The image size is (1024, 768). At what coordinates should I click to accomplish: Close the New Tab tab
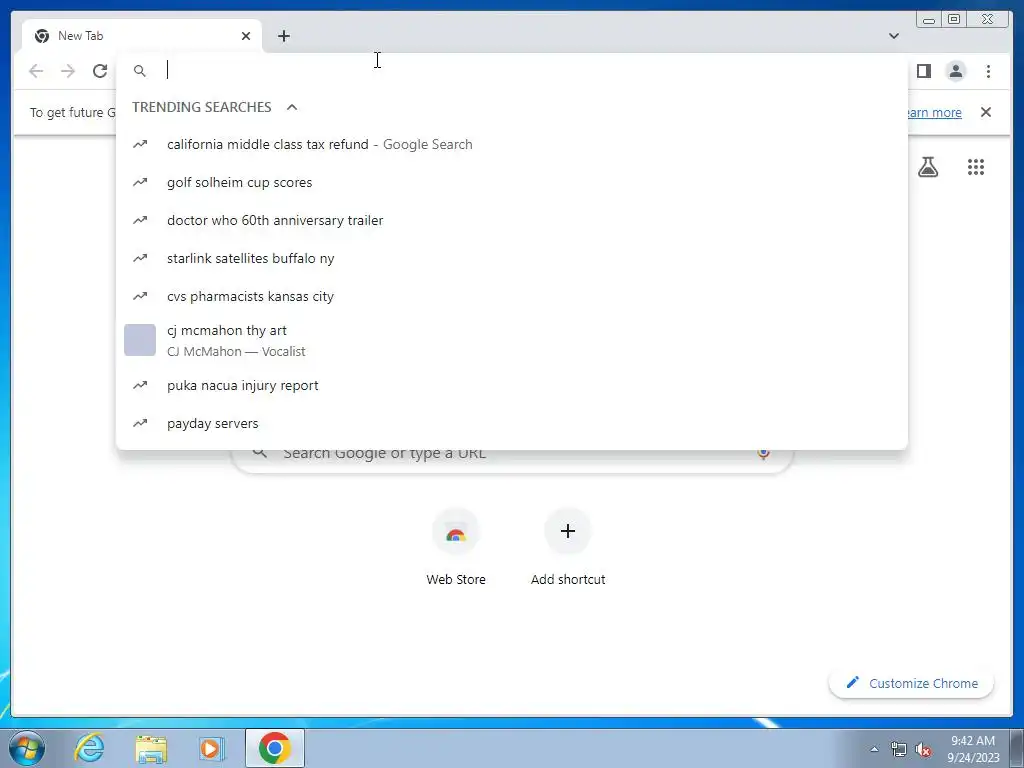(x=246, y=36)
